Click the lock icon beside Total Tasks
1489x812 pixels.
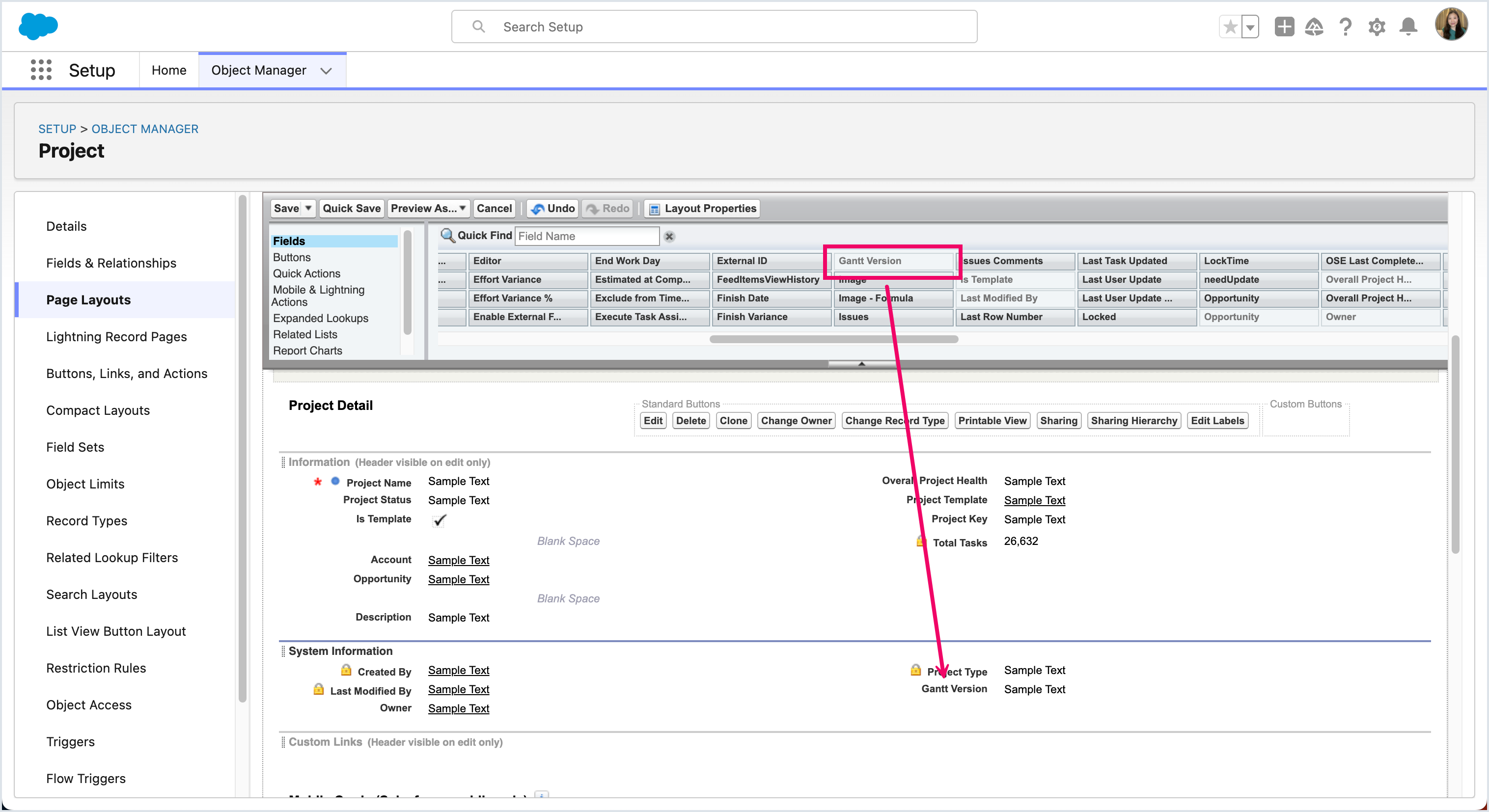(921, 541)
